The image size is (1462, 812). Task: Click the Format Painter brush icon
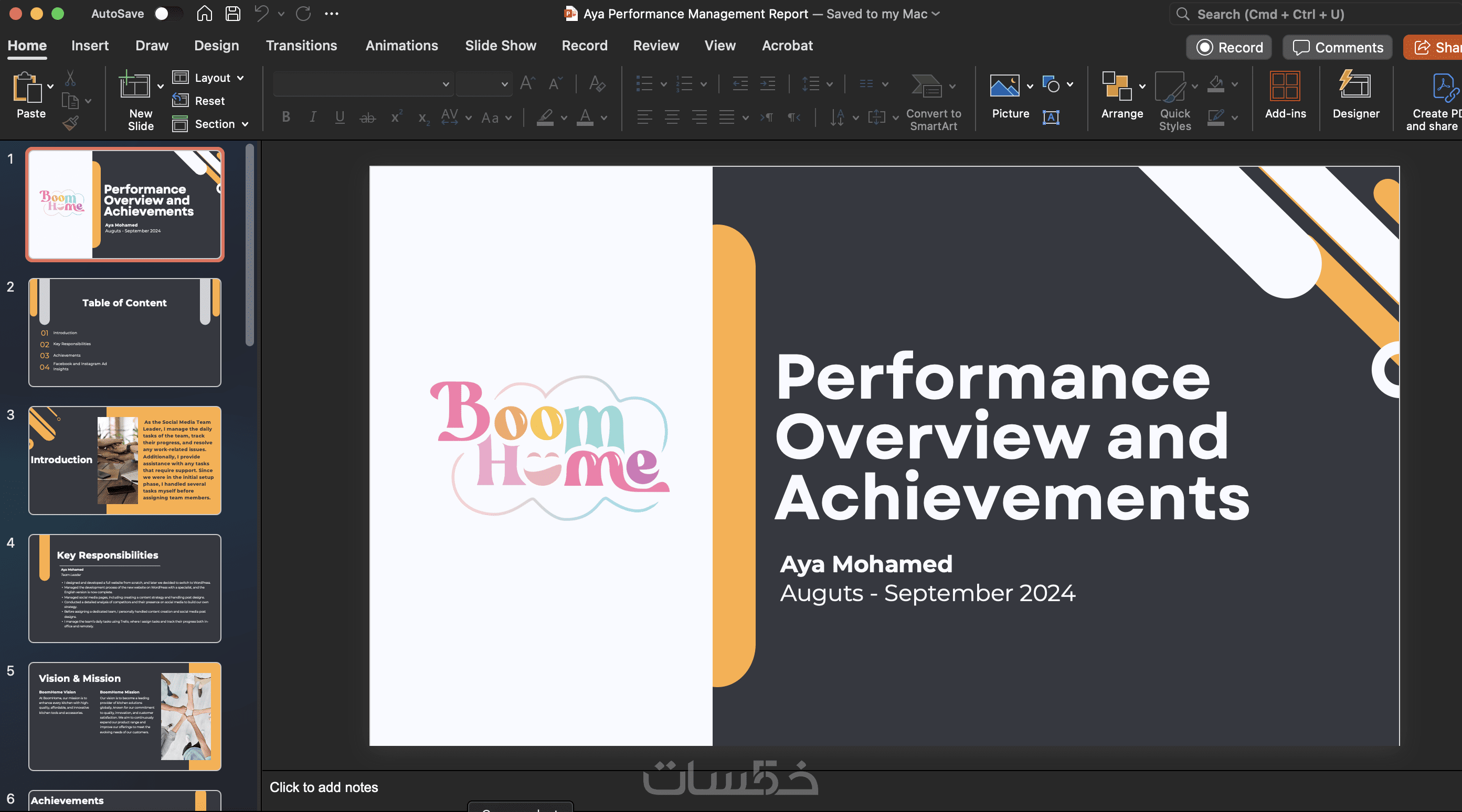(70, 123)
